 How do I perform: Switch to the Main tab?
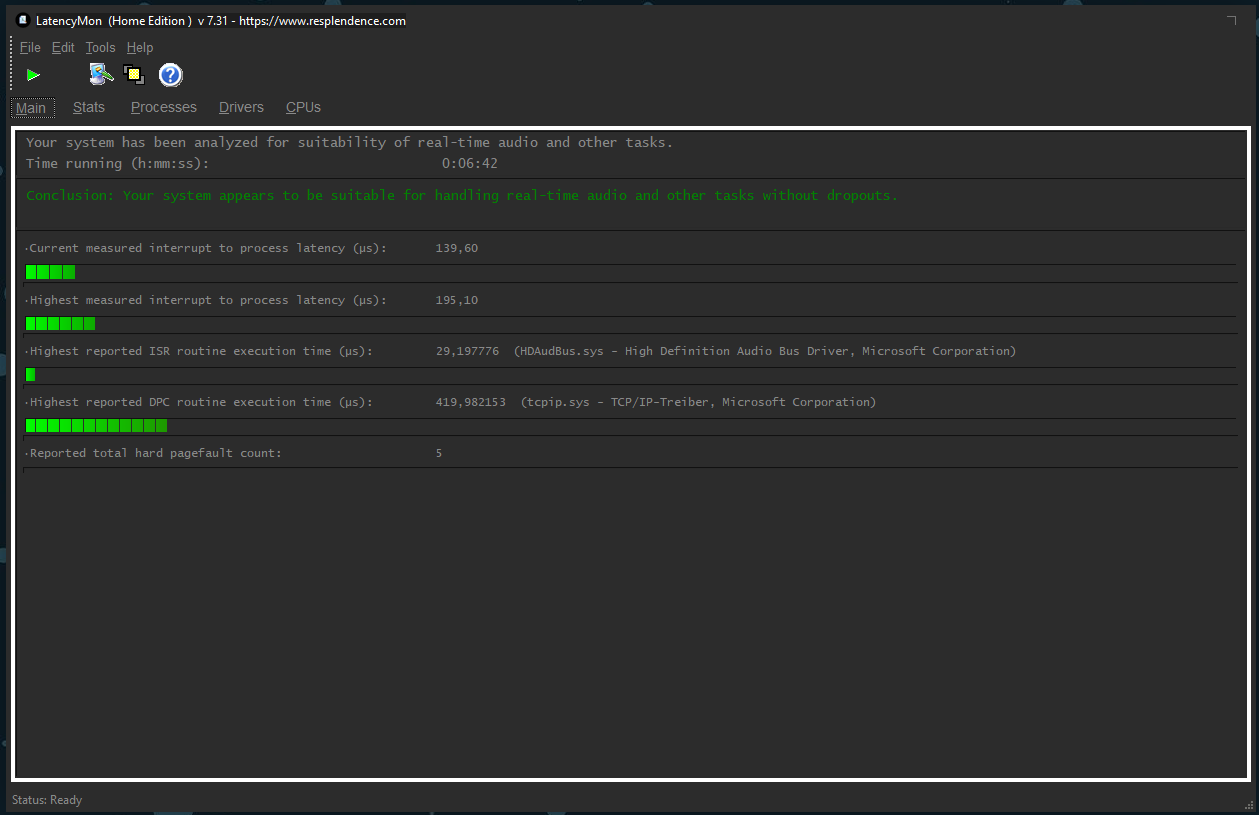click(x=31, y=108)
